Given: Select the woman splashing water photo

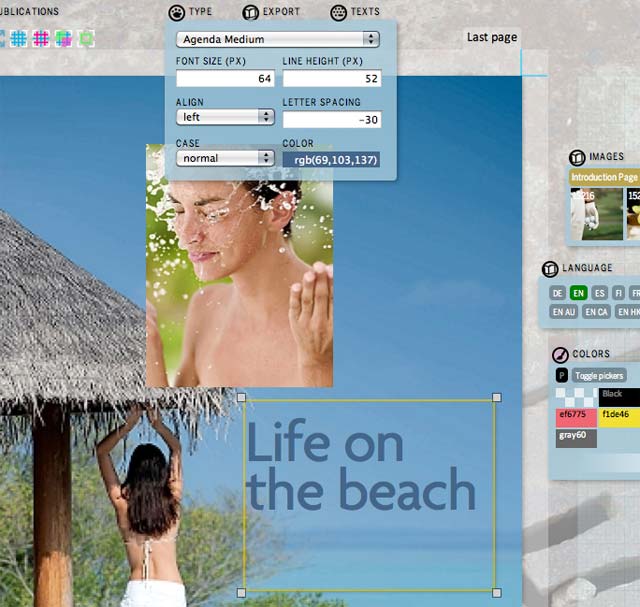Looking at the screenshot, I should pyautogui.click(x=240, y=282).
